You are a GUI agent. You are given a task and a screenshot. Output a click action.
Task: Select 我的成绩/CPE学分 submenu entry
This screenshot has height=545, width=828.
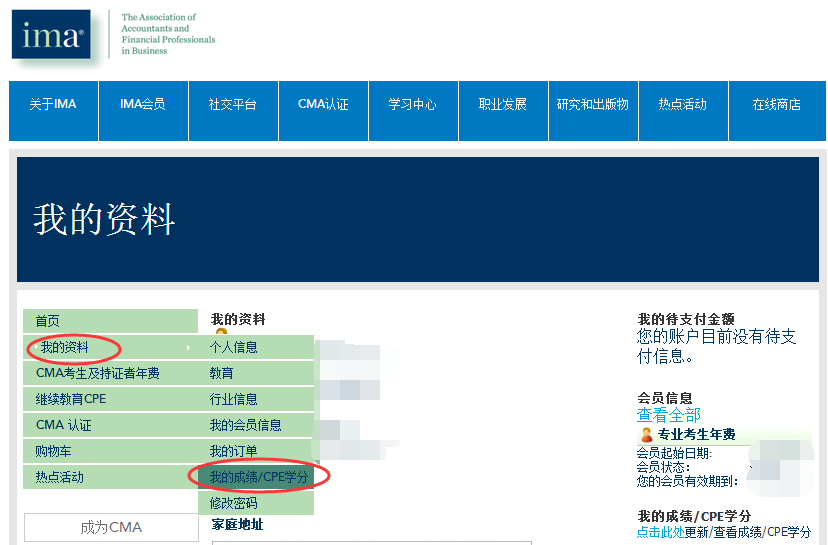pyautogui.click(x=256, y=477)
